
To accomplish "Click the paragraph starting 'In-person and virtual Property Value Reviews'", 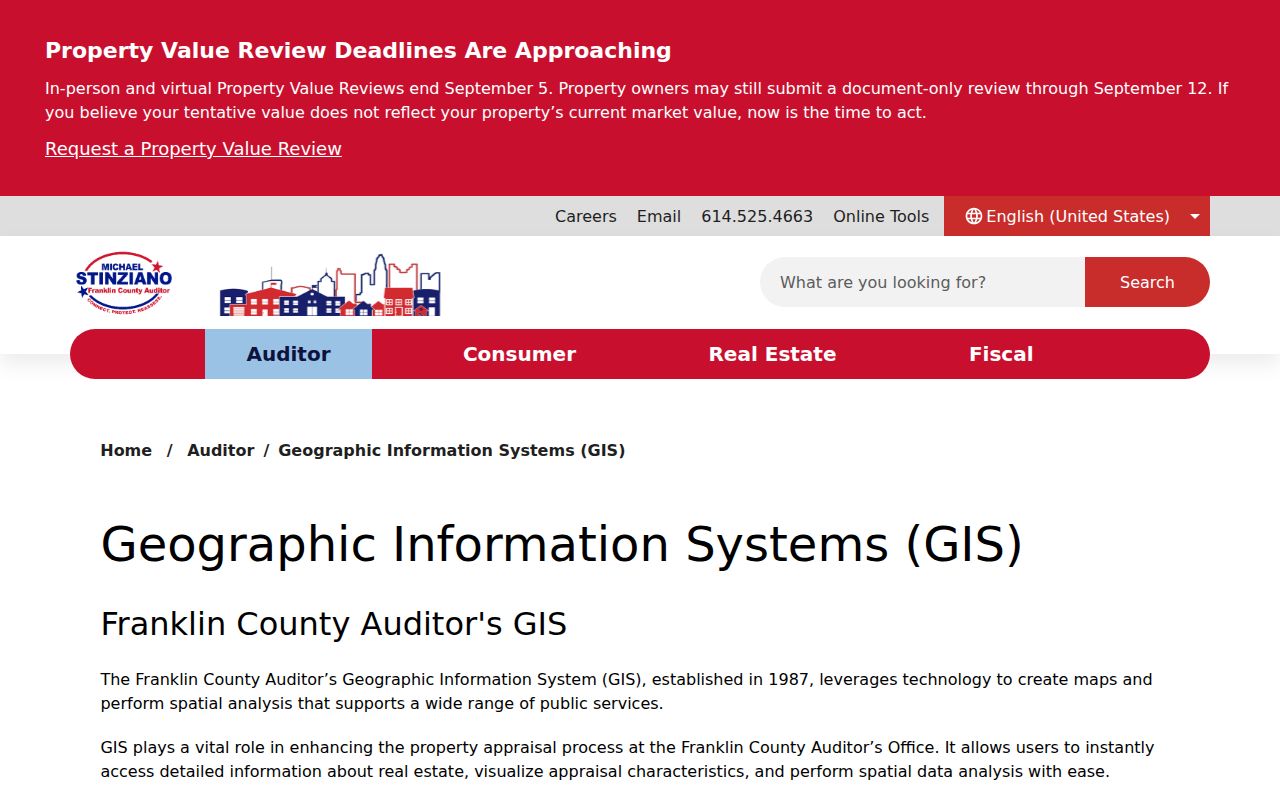I will click(637, 100).
